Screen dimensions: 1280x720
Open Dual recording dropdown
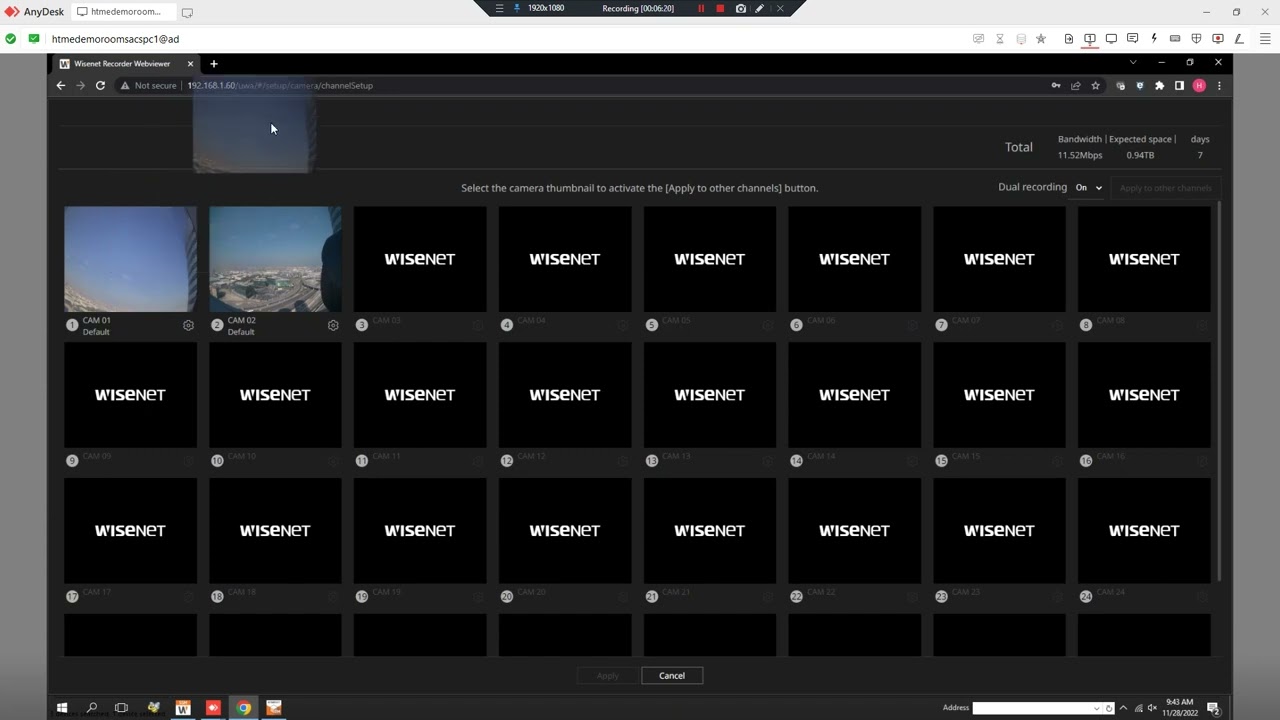(1088, 188)
